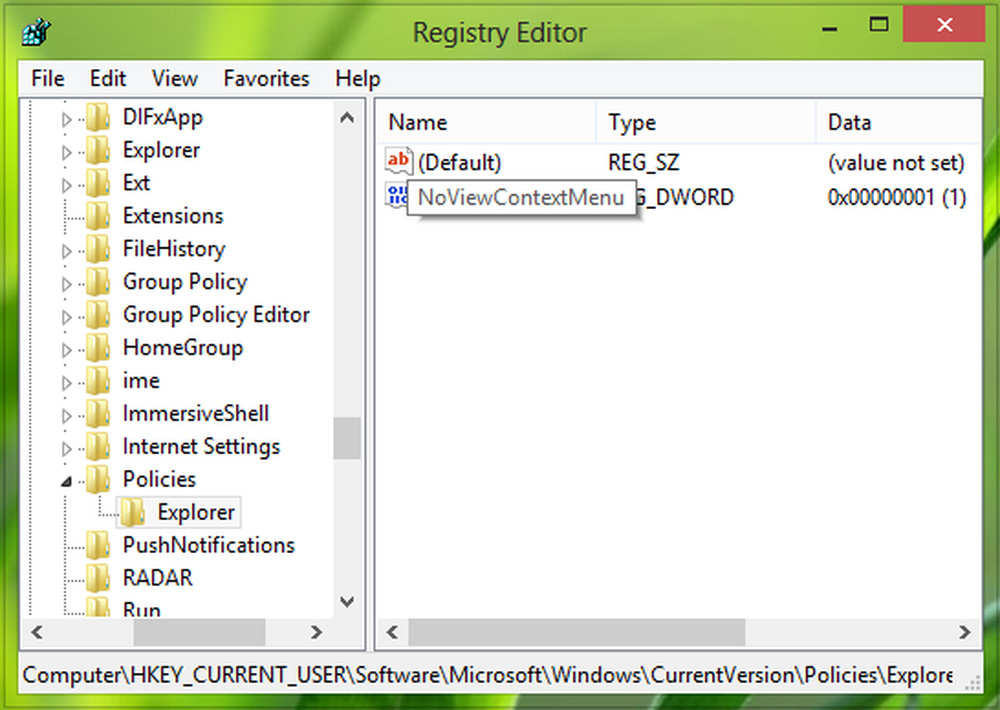
Task: Expand the Group Policy key
Action: point(66,284)
